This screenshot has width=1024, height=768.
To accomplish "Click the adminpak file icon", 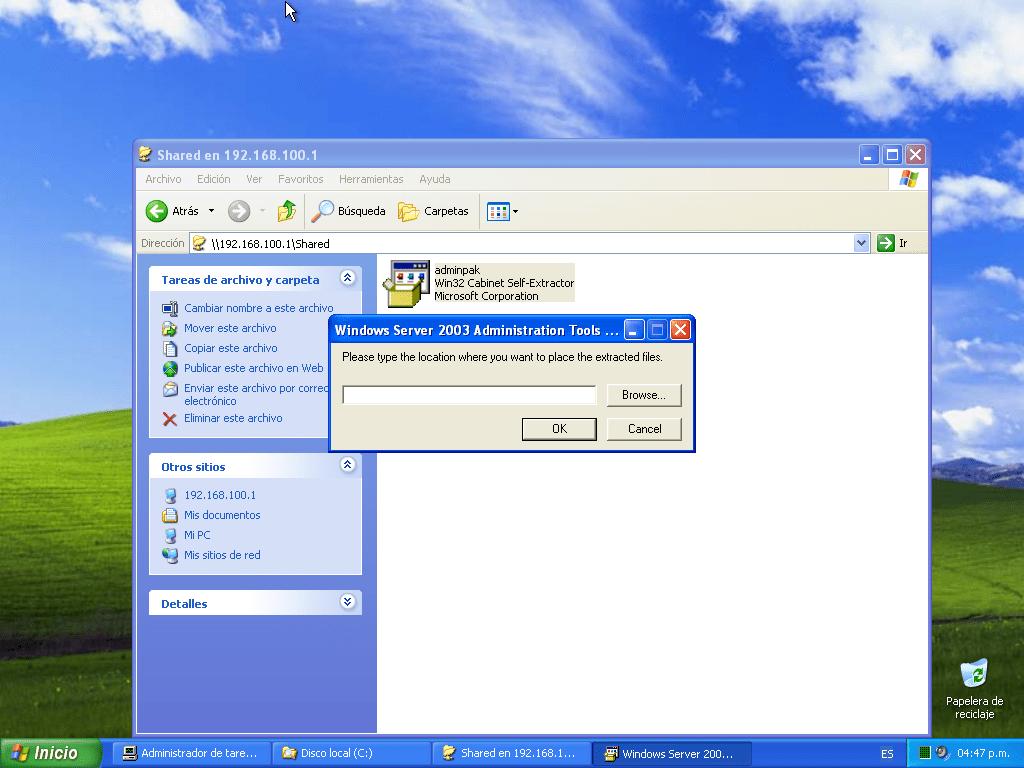I will tap(407, 284).
